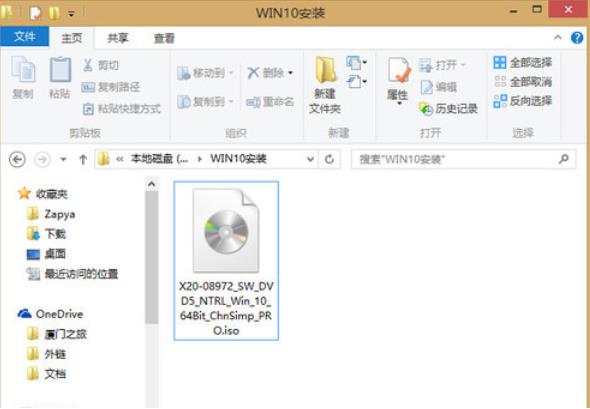Screen dimensions: 590x409
Task: Click Select none (全部取消)
Action: [x=523, y=82]
